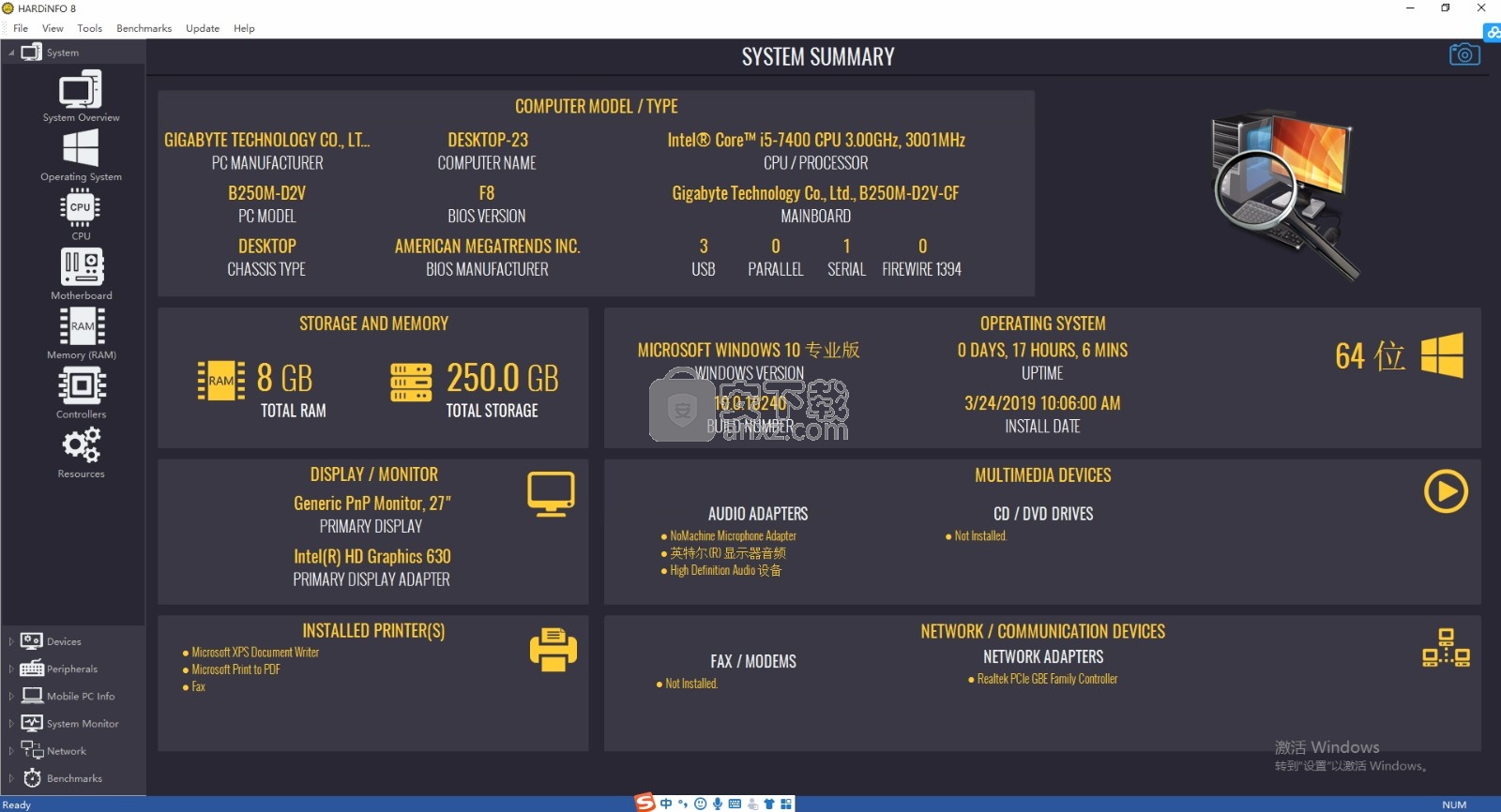Click the Microsoft XPS Document Writer entry

(x=255, y=653)
